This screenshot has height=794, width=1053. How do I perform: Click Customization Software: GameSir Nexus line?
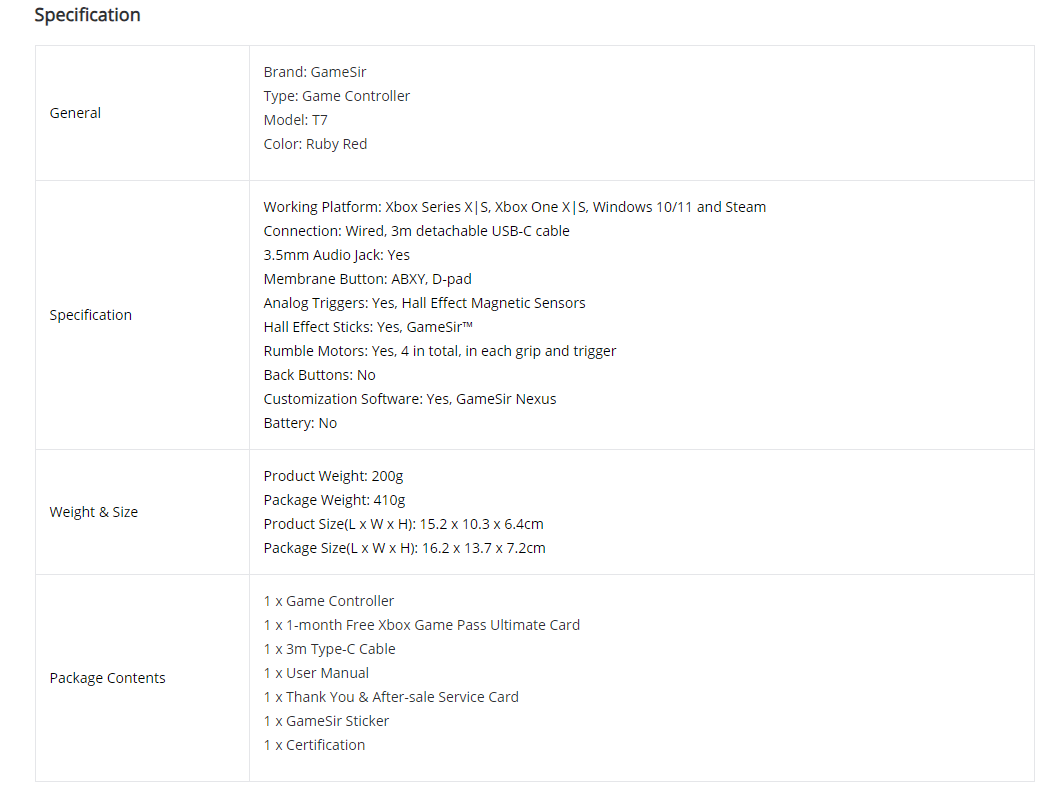(410, 399)
